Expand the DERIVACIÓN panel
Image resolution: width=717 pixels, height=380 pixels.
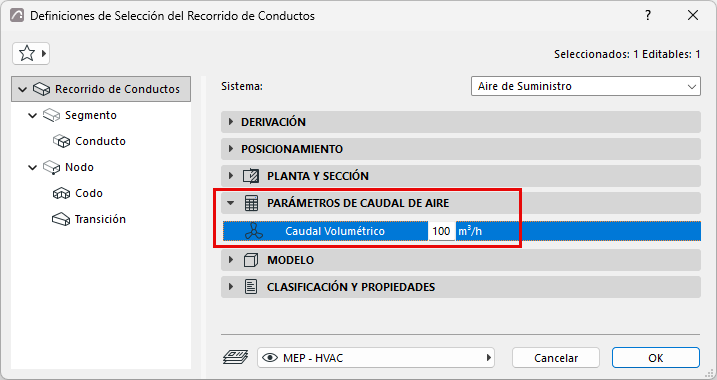tap(460, 122)
